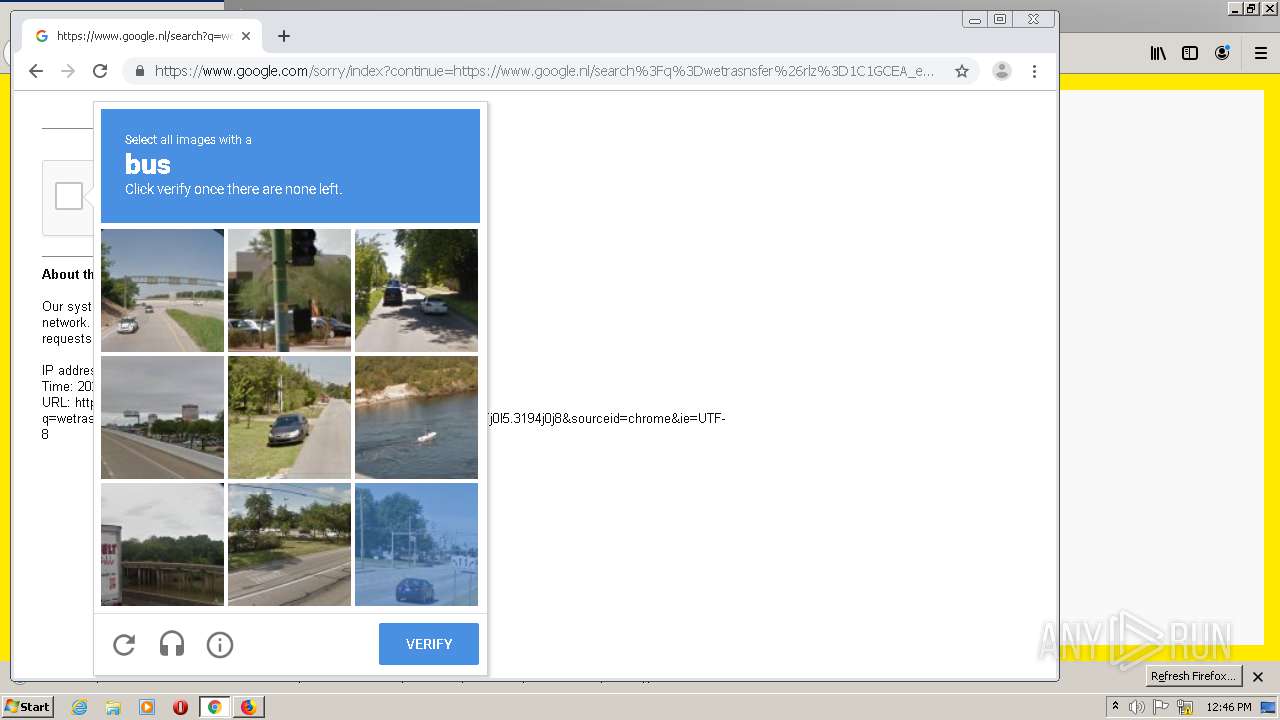
Task: Maximize the Chrome window
Action: pyautogui.click(x=1000, y=20)
